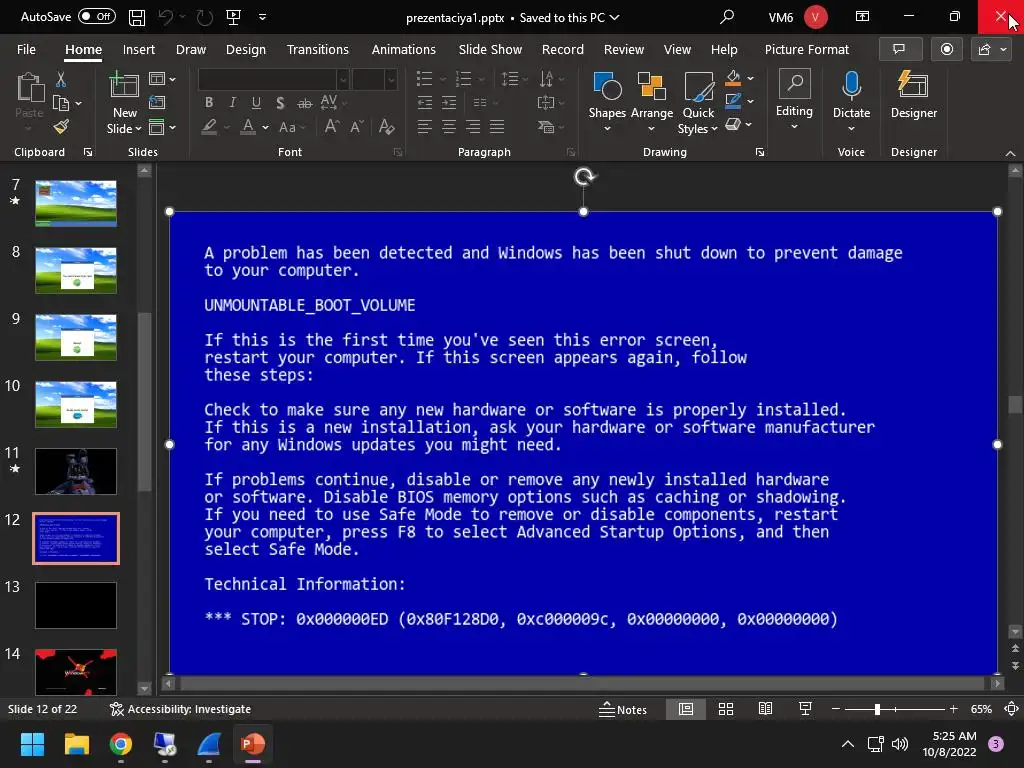Start presentation from beginning icon
The image size is (1024, 768).
coord(233,18)
